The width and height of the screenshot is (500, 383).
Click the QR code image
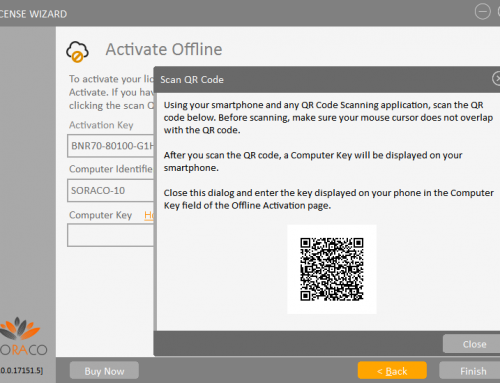click(x=332, y=269)
